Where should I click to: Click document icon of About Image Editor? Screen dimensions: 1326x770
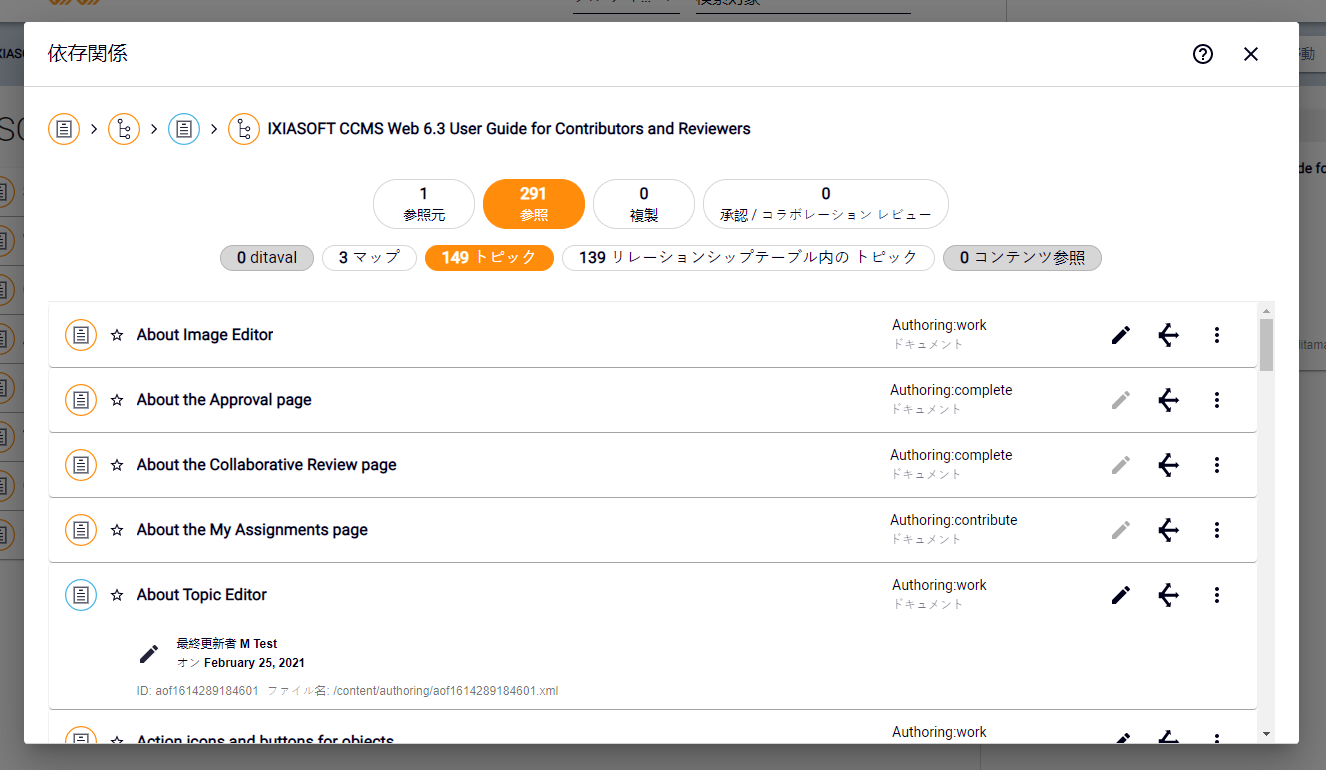click(x=81, y=335)
